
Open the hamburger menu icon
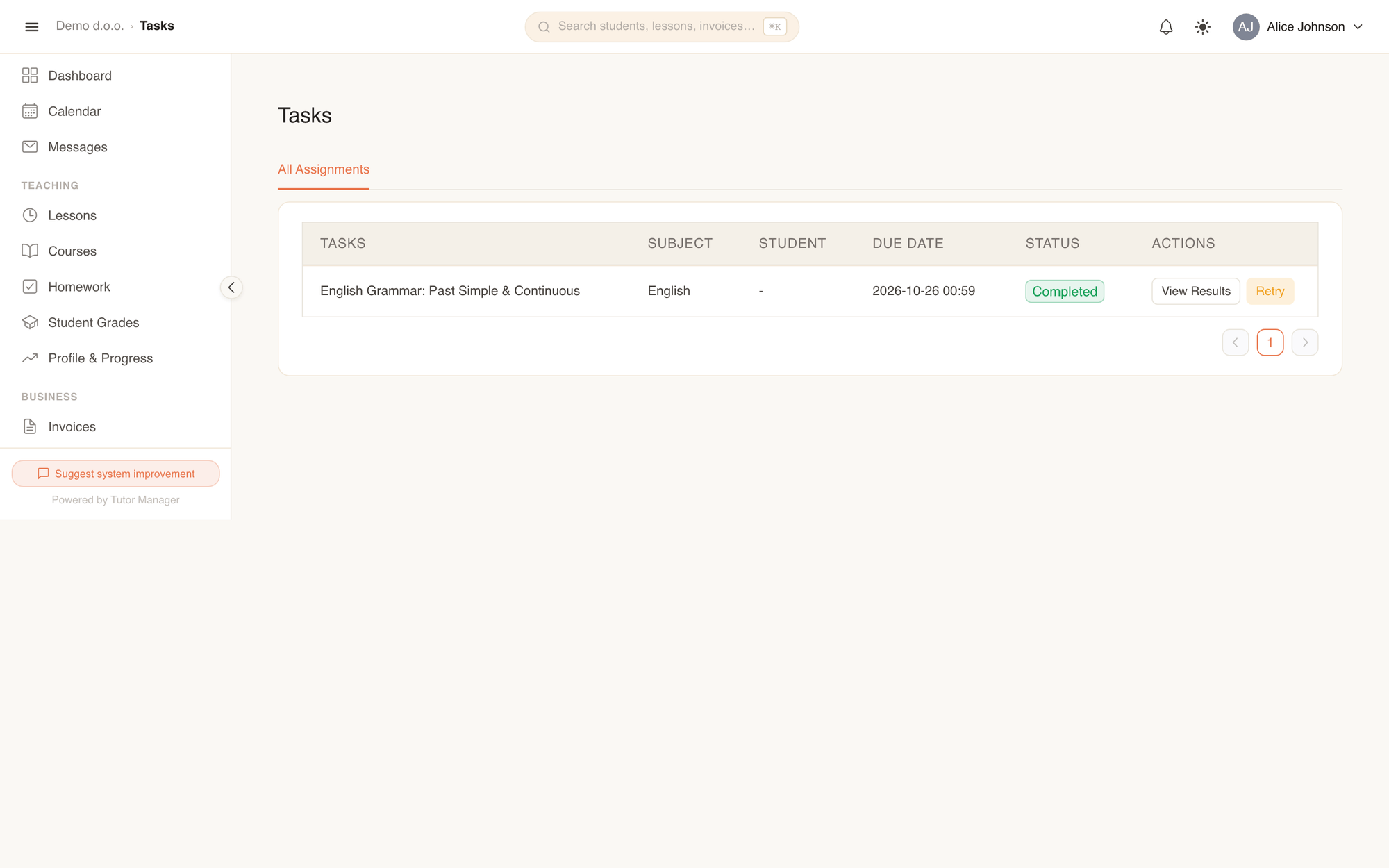point(31,26)
